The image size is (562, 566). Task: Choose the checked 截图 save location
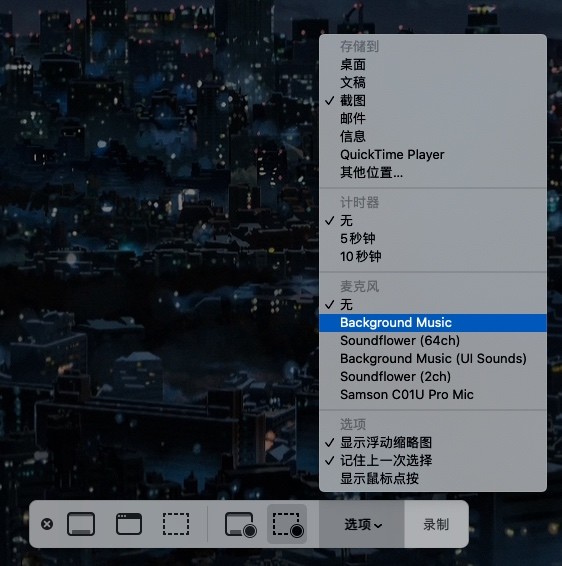(433, 100)
